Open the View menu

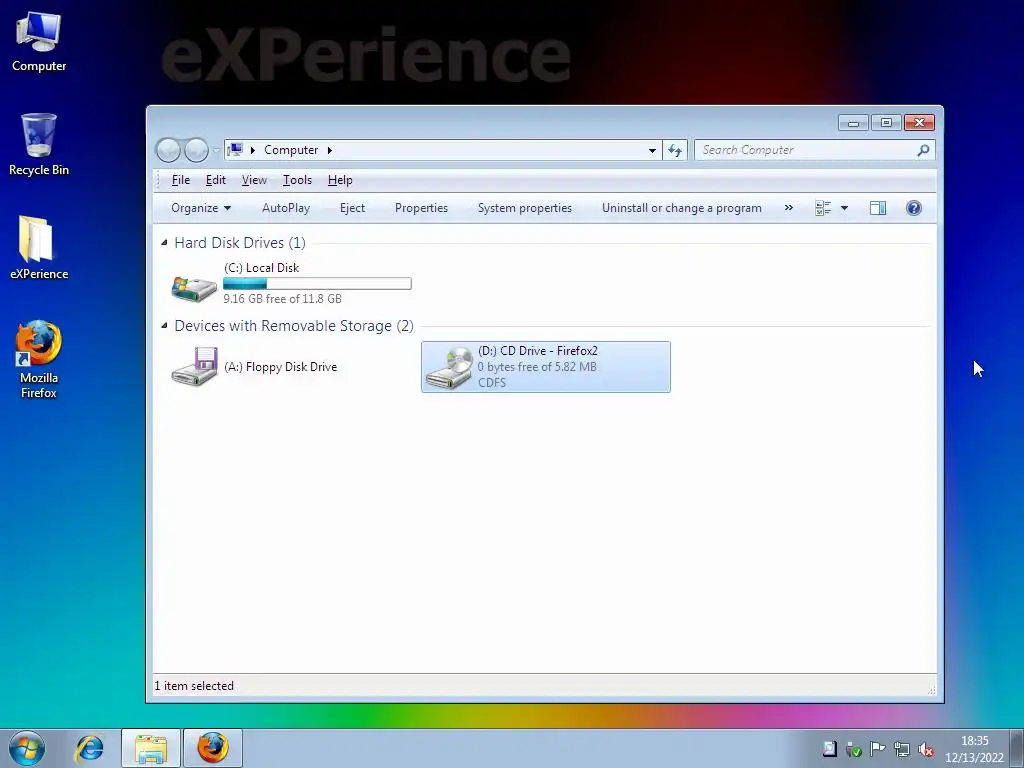coord(254,180)
